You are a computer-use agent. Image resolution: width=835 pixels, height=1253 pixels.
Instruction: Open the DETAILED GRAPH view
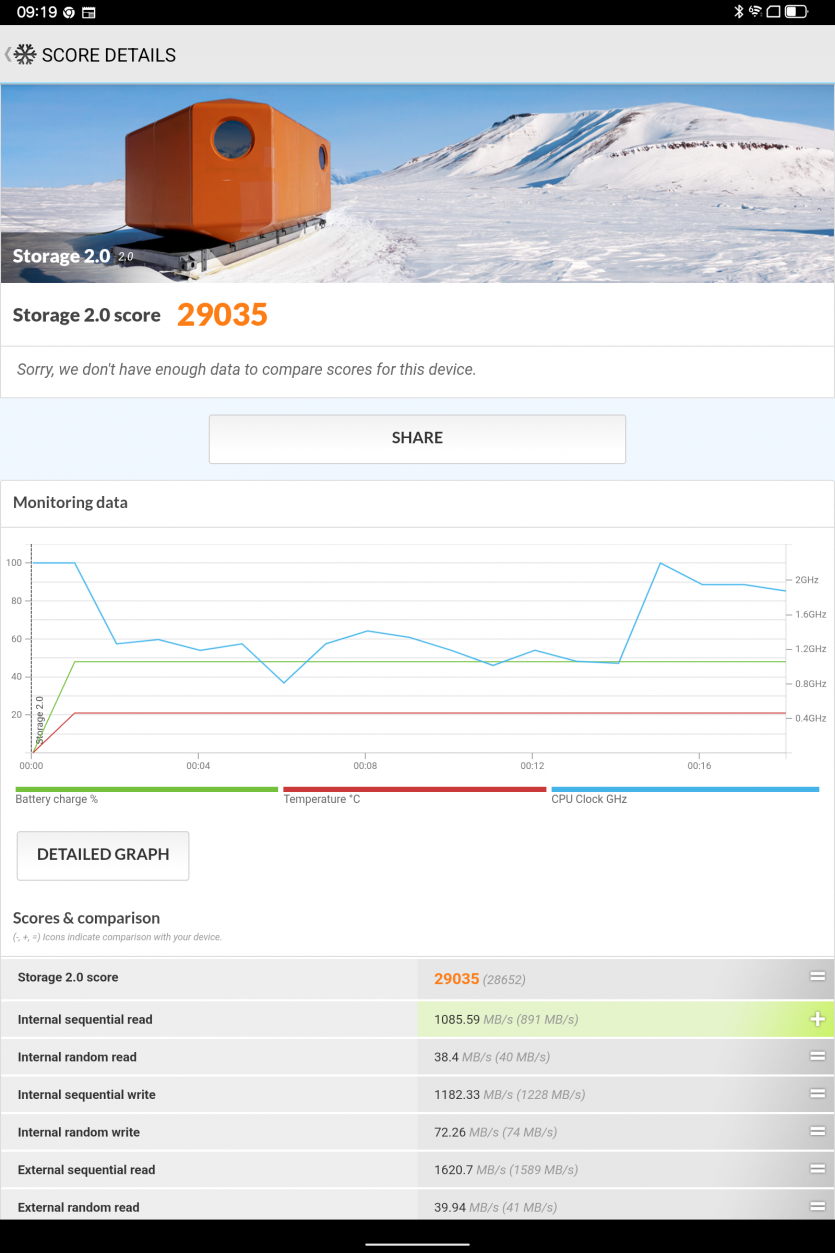click(x=103, y=855)
